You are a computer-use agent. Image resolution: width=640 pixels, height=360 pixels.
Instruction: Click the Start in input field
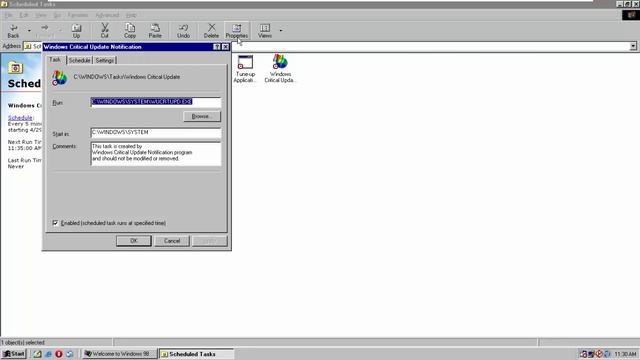pos(156,133)
